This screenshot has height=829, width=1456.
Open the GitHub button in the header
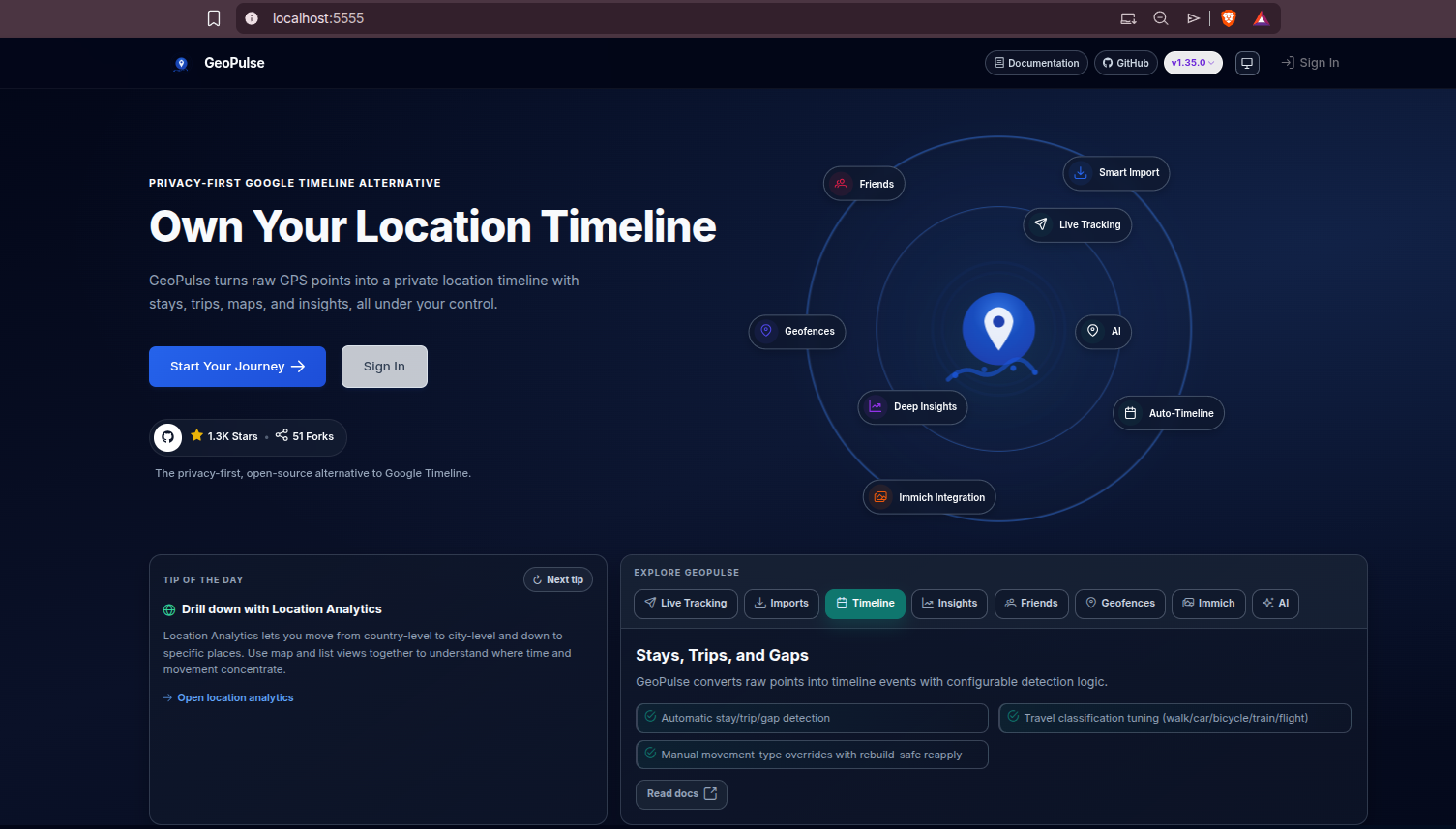tap(1126, 63)
